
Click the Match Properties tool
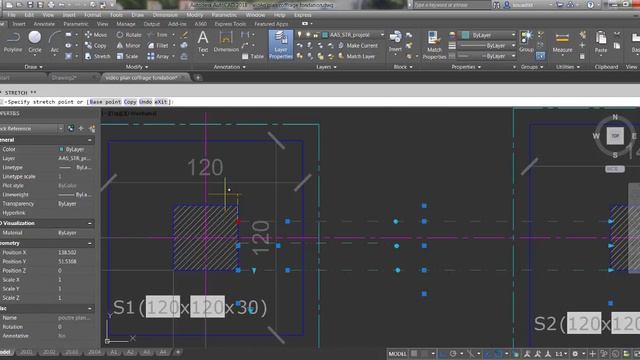(434, 45)
